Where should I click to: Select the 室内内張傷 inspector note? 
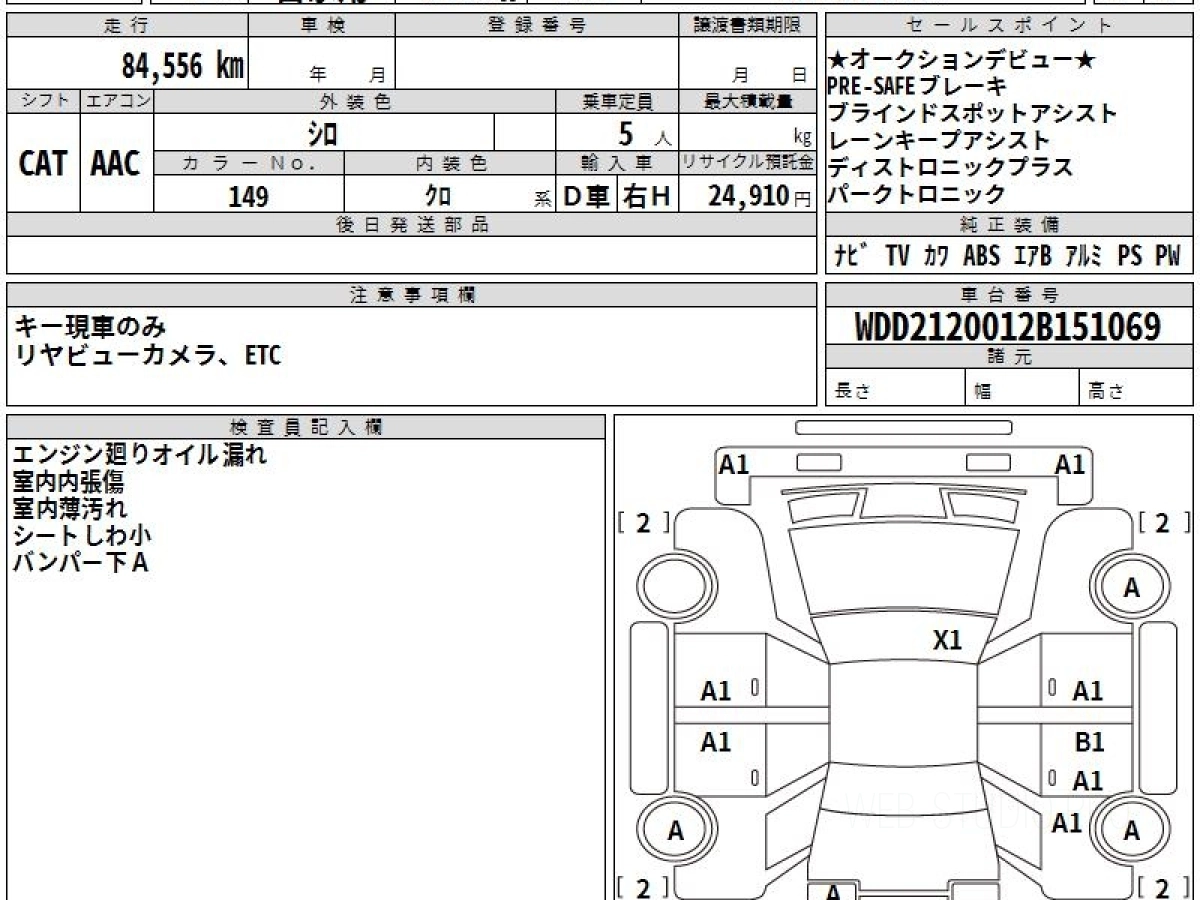pos(69,482)
